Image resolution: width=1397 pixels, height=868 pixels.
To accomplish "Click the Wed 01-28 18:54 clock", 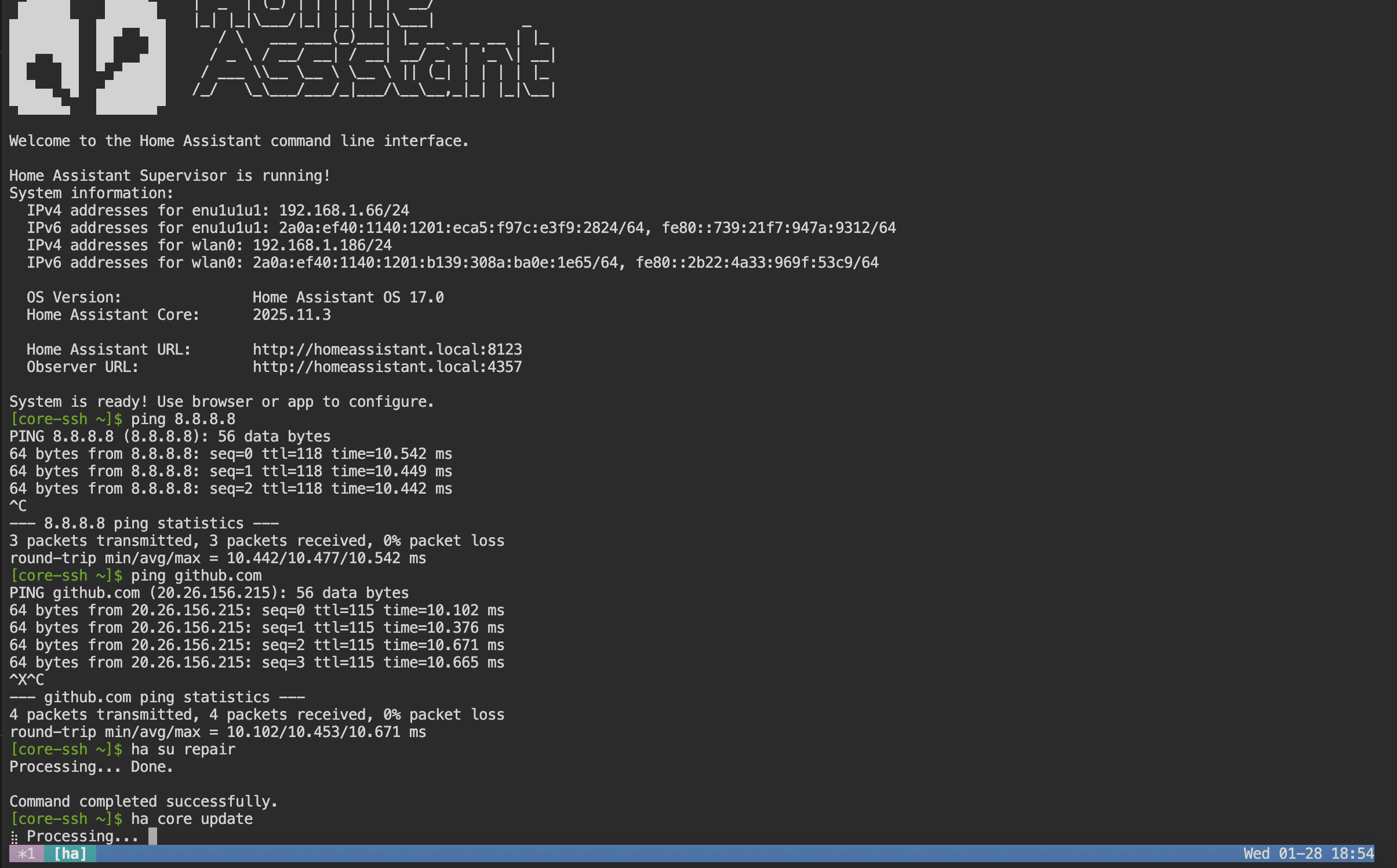I will click(x=1308, y=854).
